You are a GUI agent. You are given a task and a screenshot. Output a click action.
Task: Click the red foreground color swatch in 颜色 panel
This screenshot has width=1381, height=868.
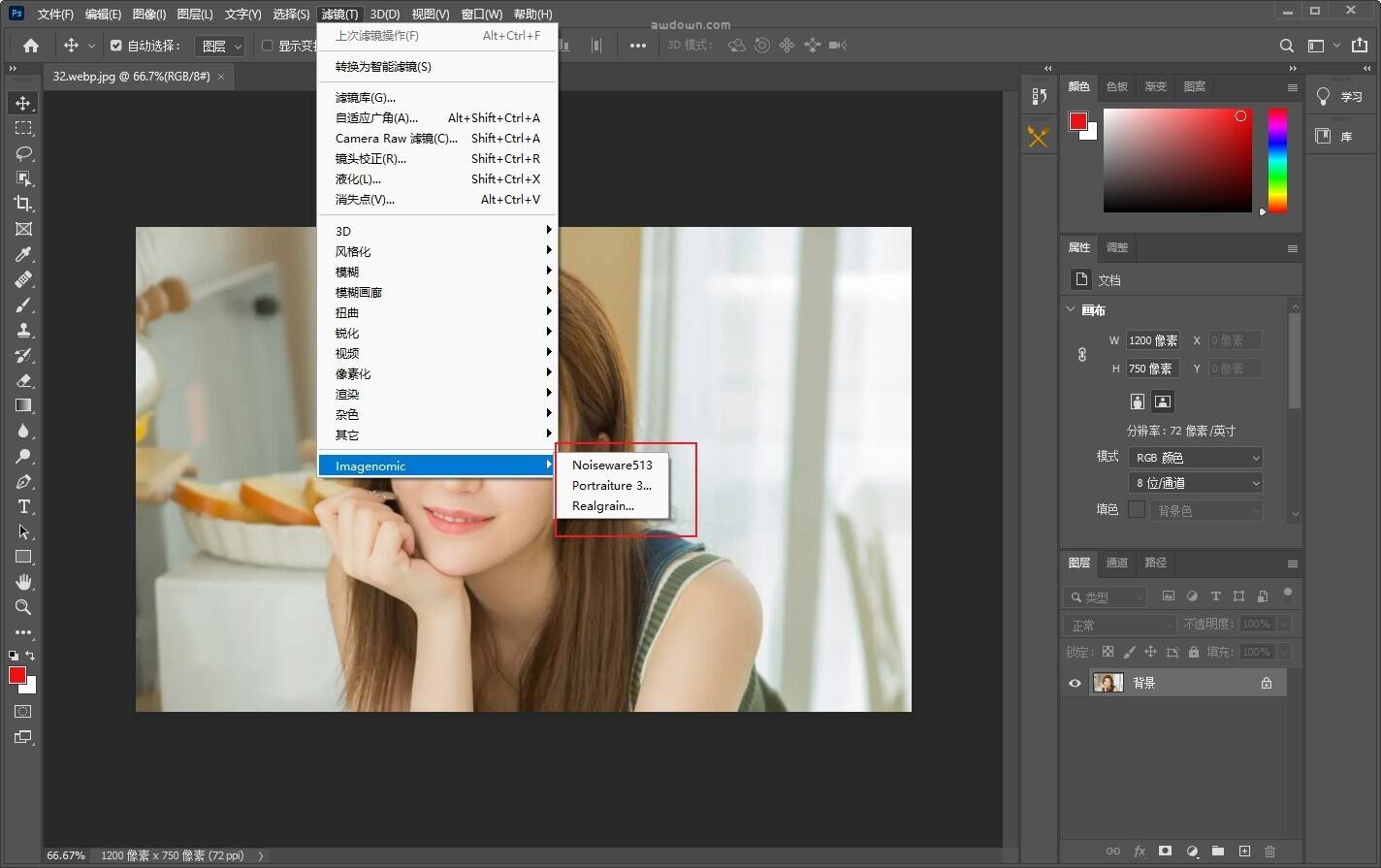1078,121
